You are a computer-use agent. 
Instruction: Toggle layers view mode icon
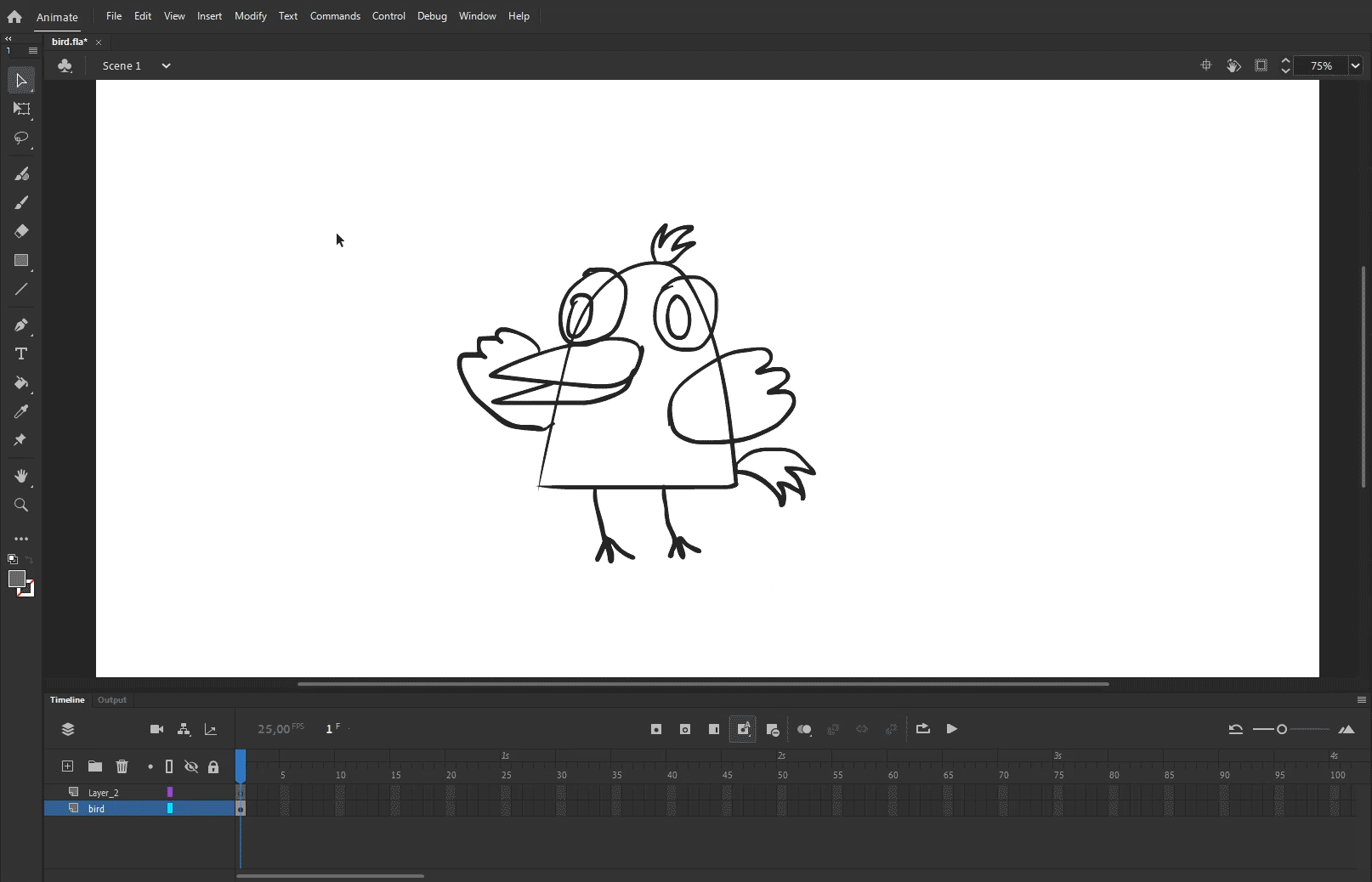point(68,729)
